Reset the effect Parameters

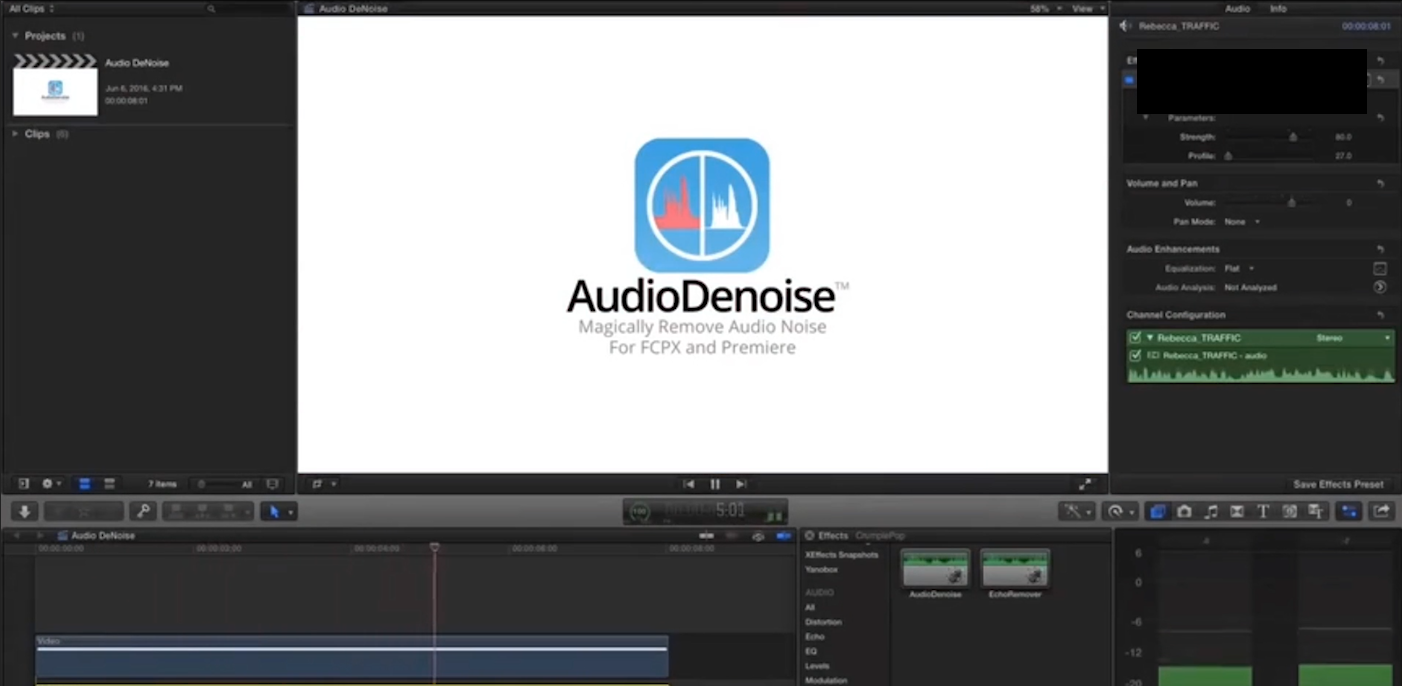[x=1380, y=118]
